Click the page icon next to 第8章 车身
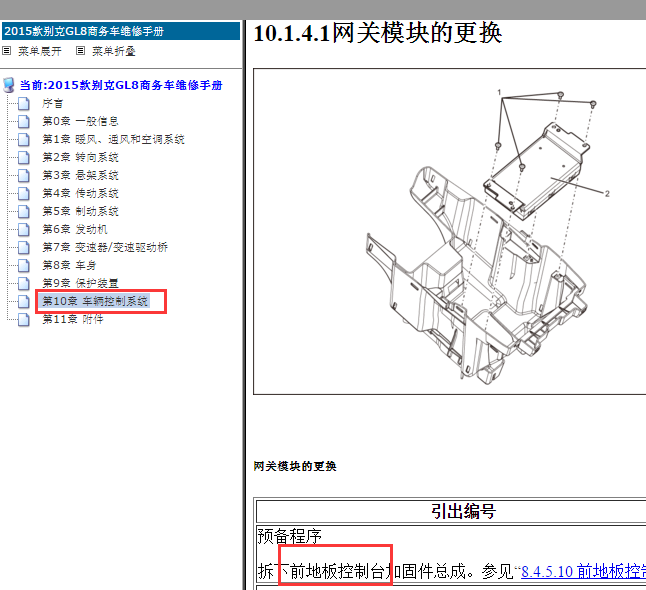This screenshot has width=646, height=590. [24, 265]
